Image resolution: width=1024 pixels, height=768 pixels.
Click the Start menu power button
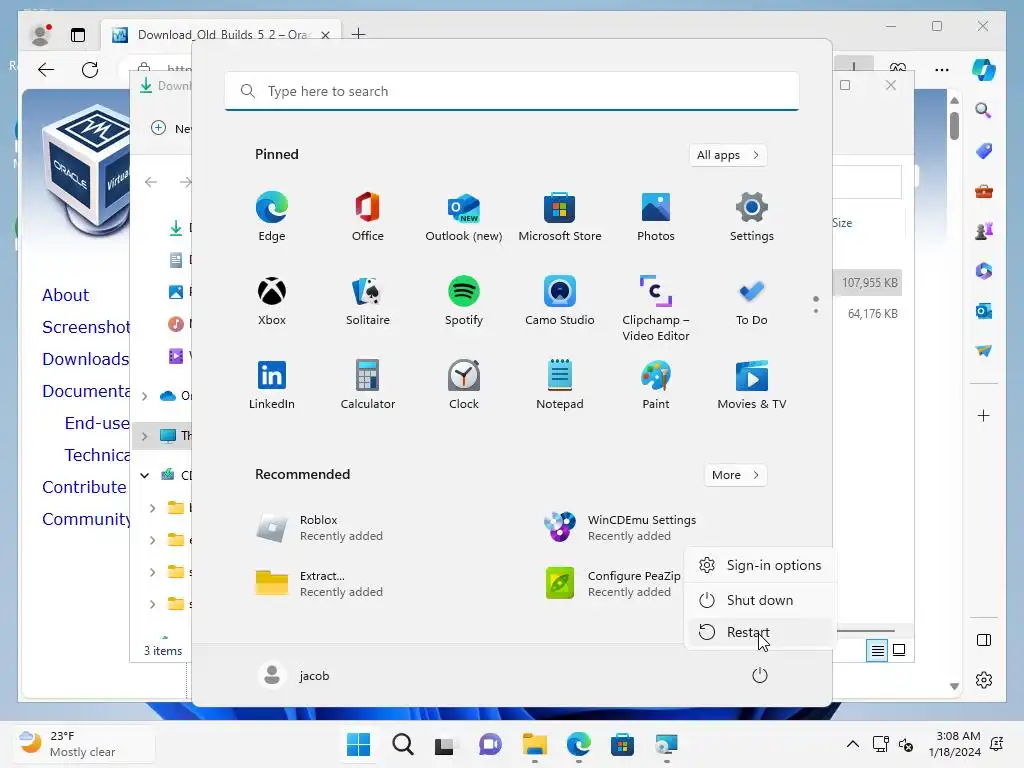(760, 675)
